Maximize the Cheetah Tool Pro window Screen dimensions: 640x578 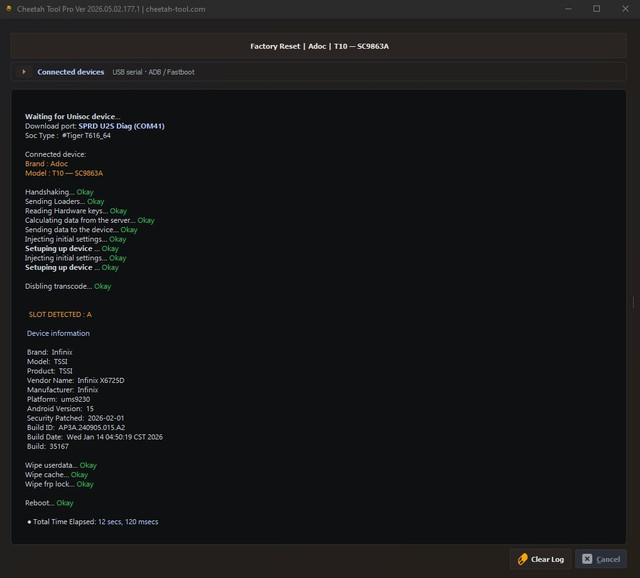596,9
